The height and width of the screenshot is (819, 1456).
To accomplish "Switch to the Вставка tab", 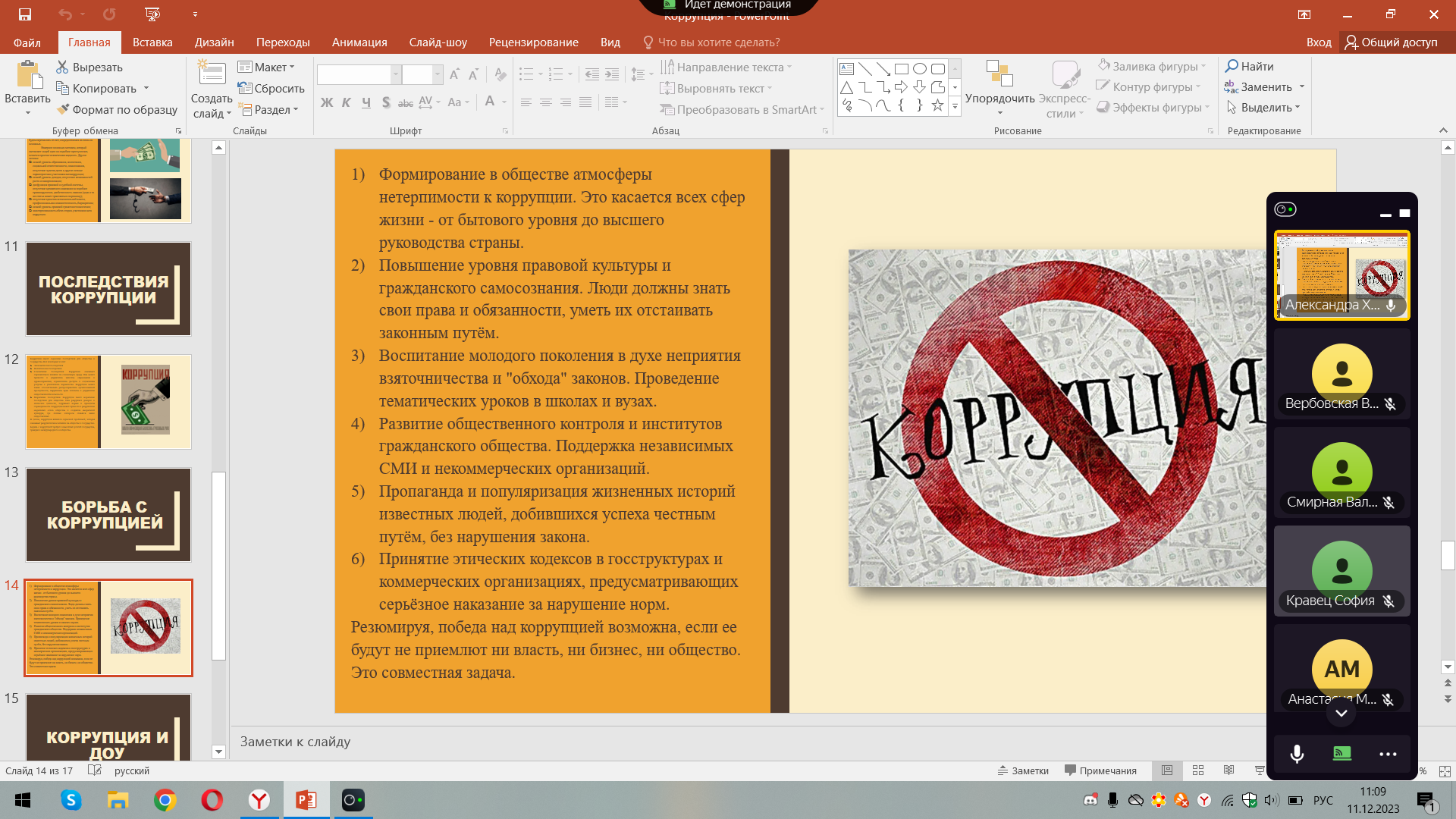I will point(152,42).
